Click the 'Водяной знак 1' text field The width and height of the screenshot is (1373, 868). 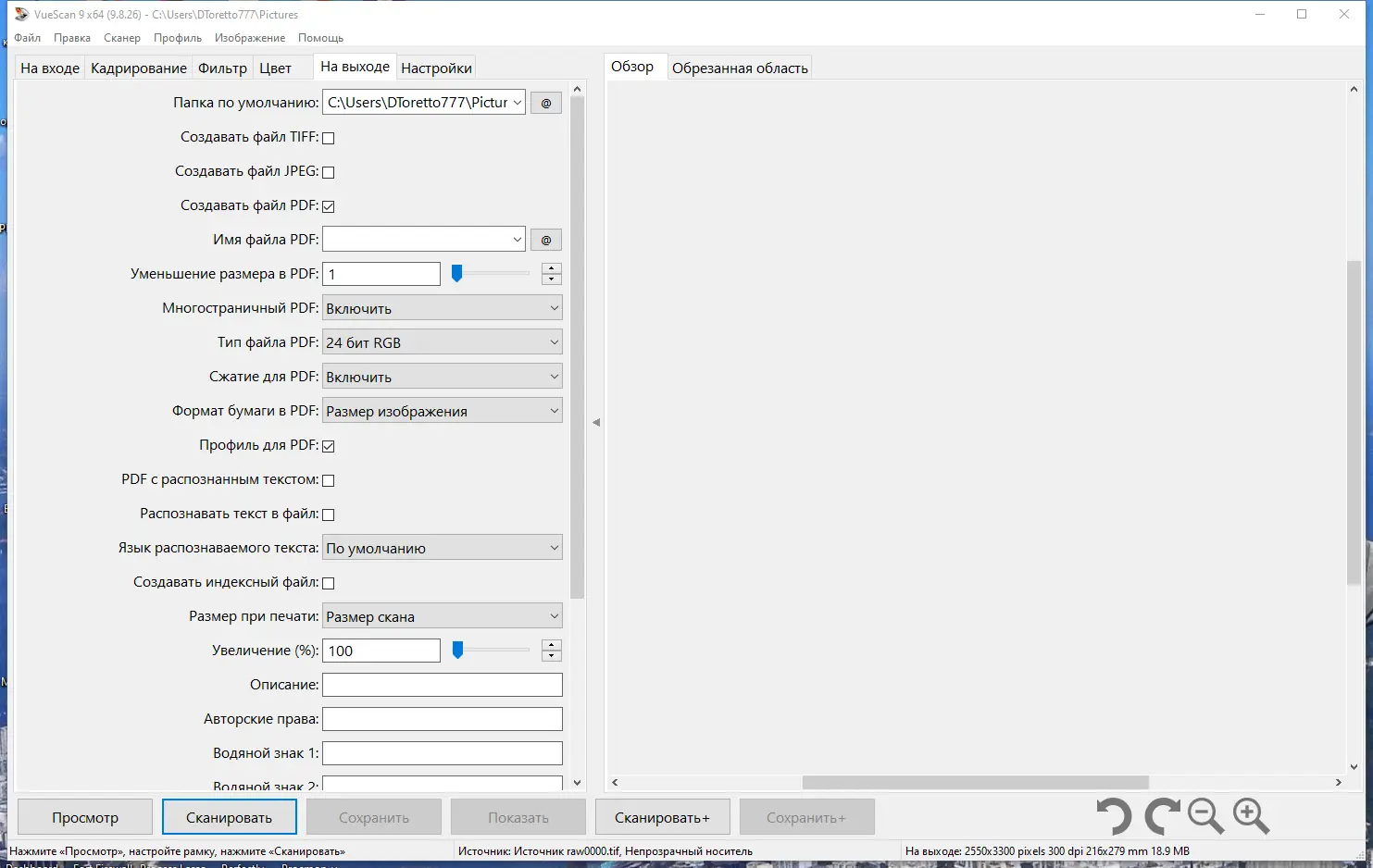pyautogui.click(x=443, y=753)
